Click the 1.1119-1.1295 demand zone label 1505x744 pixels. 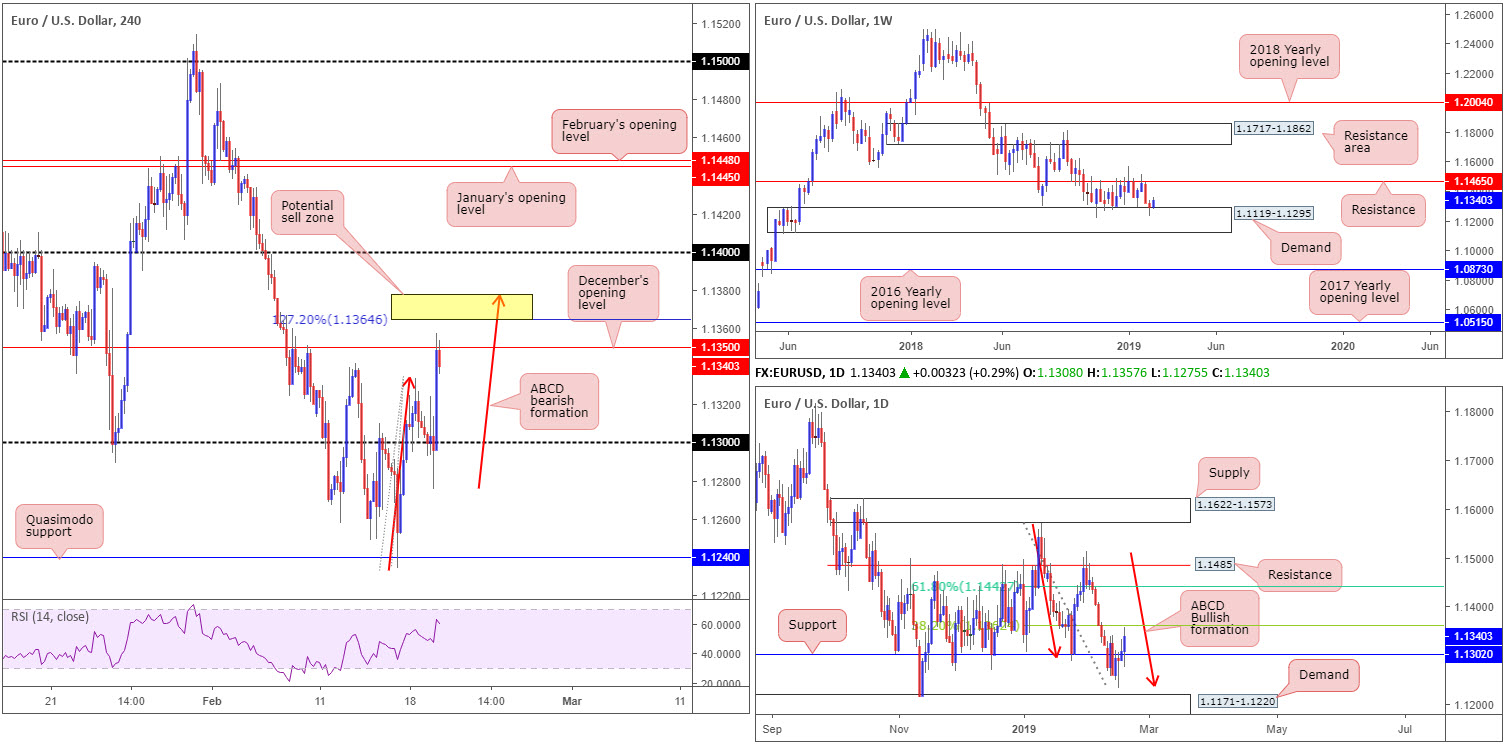coord(1271,214)
